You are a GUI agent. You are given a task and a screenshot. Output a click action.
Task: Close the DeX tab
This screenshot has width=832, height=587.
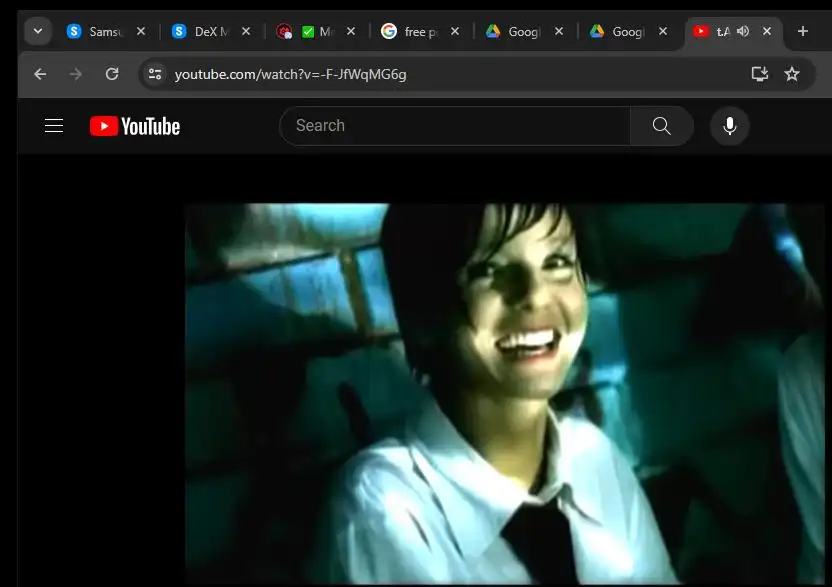pyautogui.click(x=246, y=31)
